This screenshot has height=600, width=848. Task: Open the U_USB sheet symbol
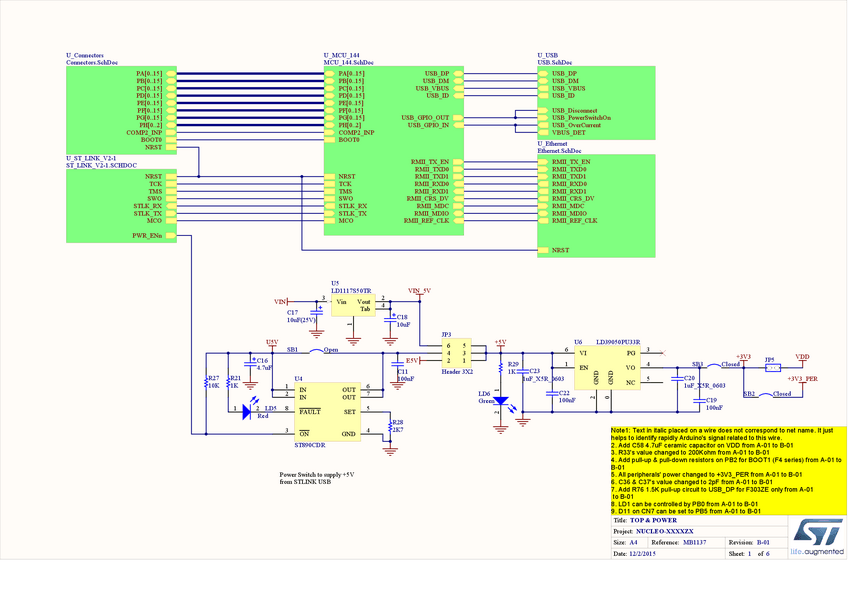(x=596, y=101)
